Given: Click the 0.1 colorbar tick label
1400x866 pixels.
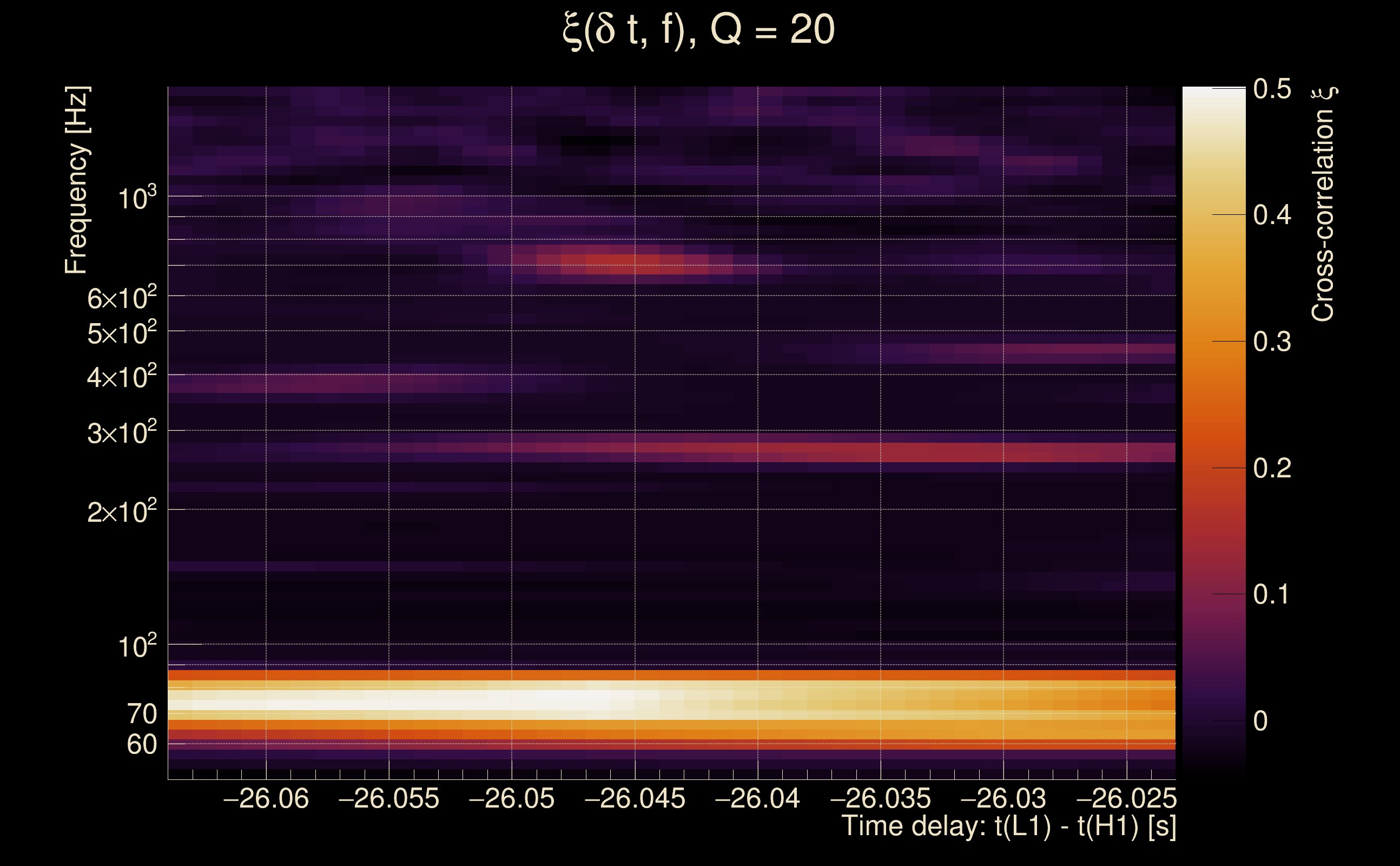Looking at the screenshot, I should pos(1272,594).
